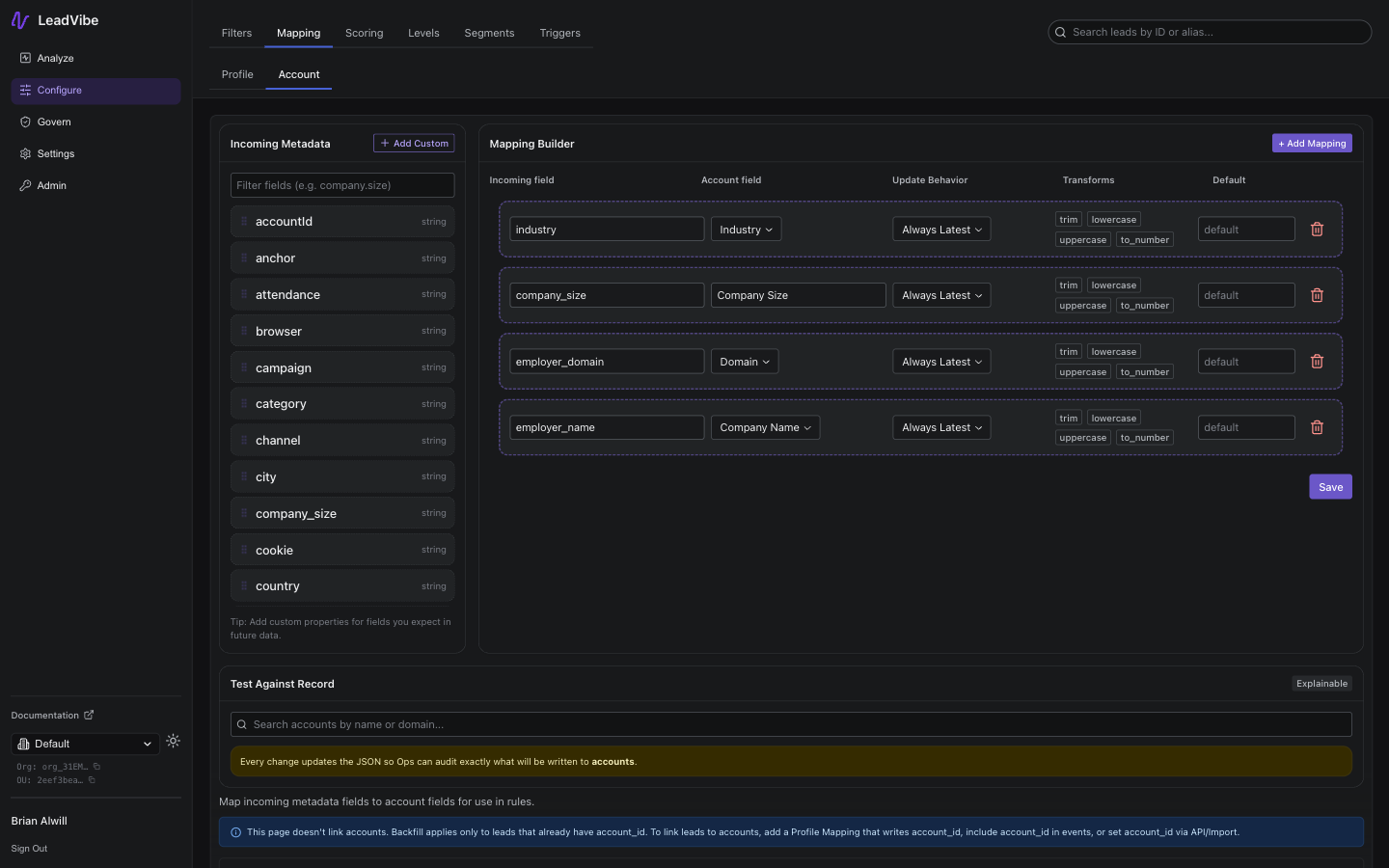Go to Govern in sidebar
1389x868 pixels.
tap(54, 122)
